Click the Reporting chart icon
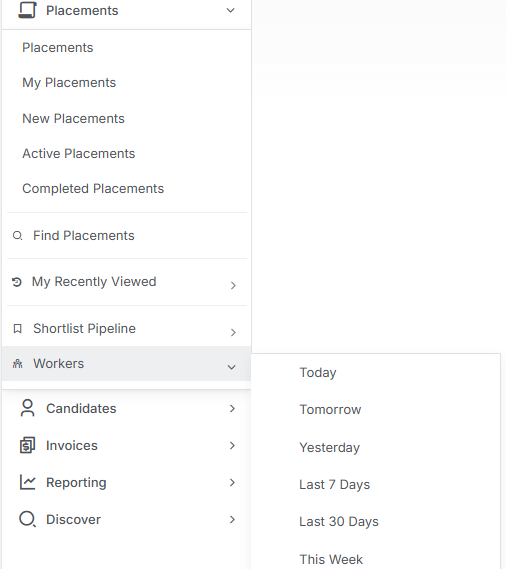Viewport: 506px width, 569px height. pos(28,482)
